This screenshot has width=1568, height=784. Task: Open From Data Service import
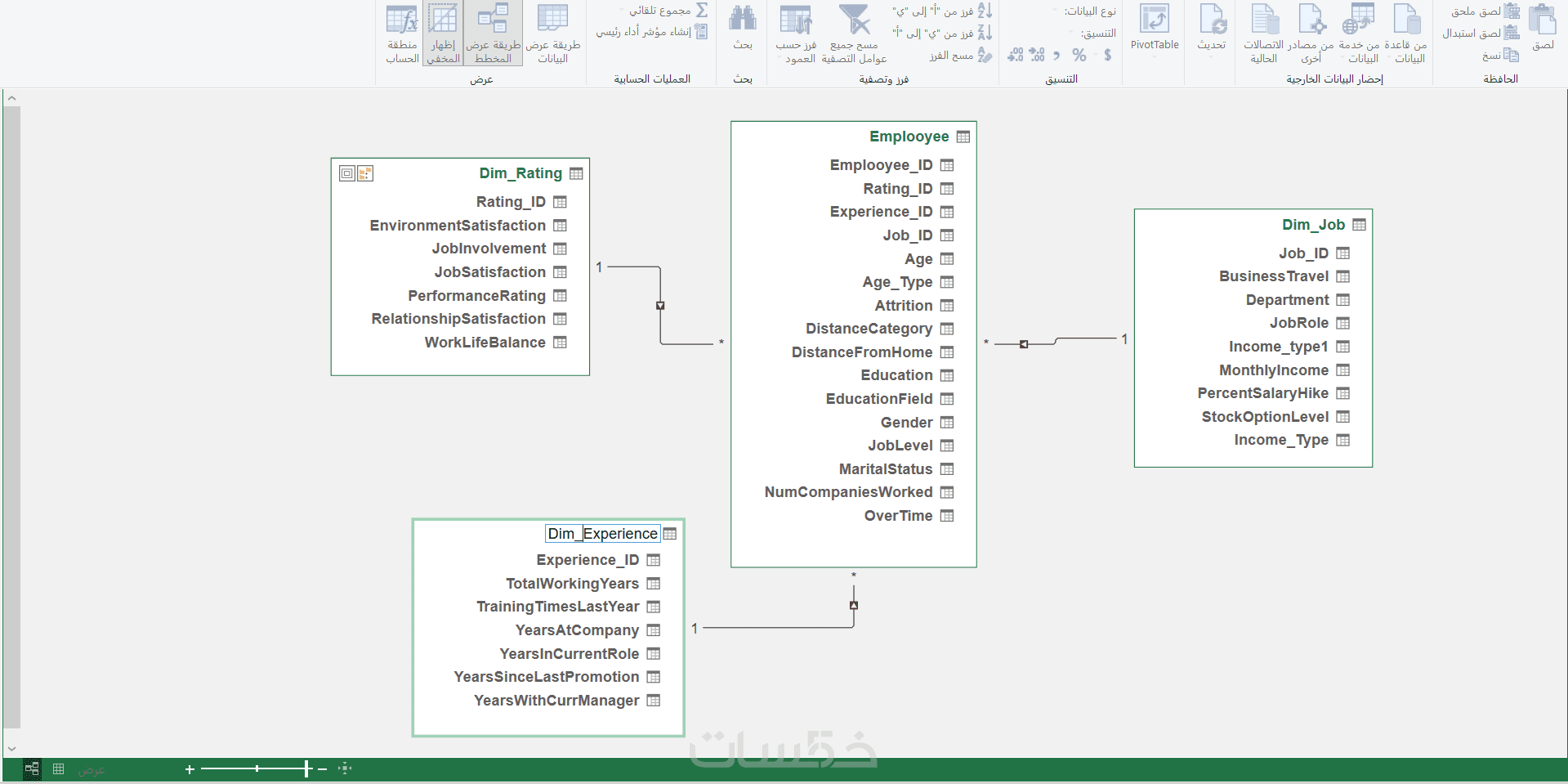(x=1359, y=34)
